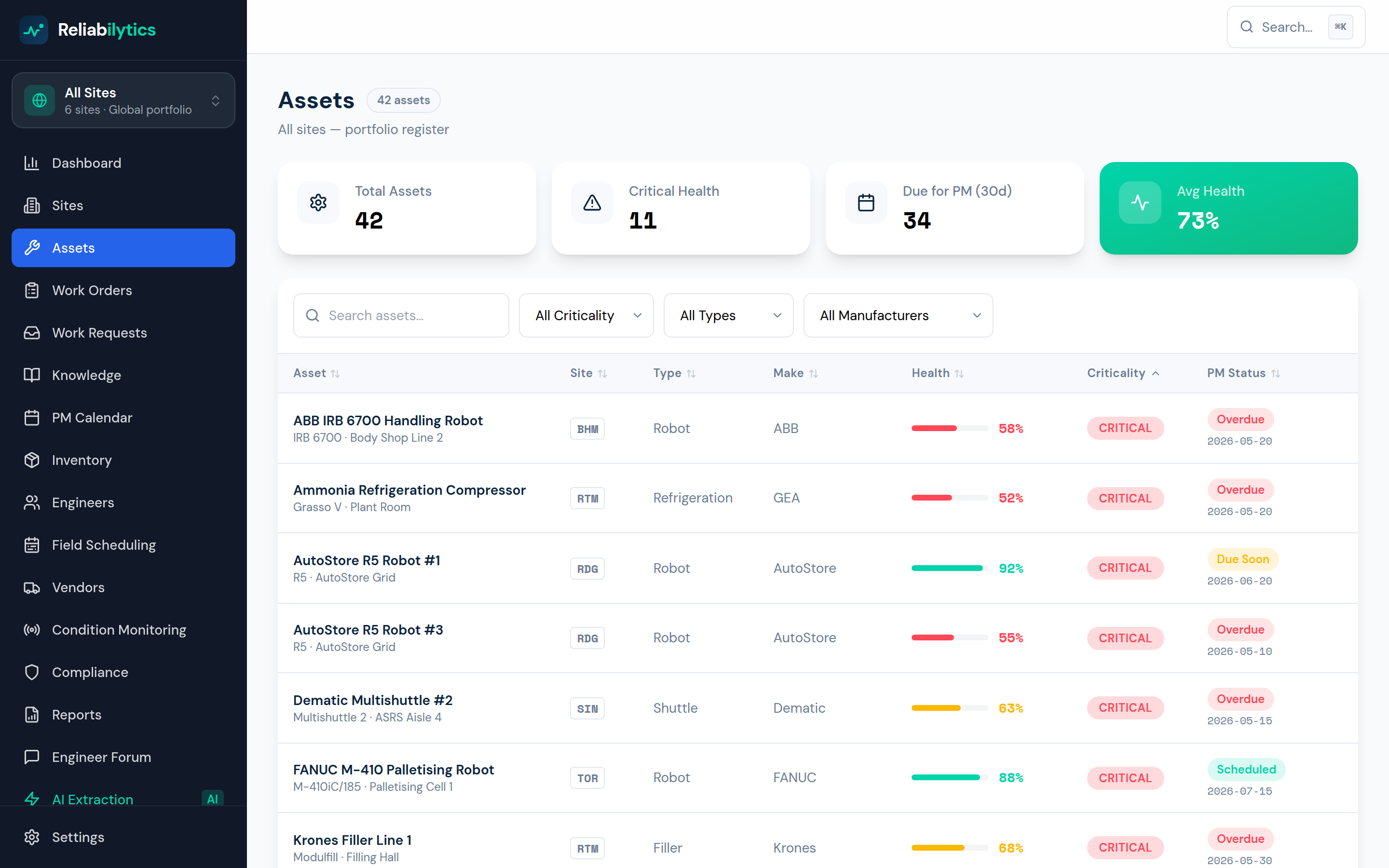Screen dimensions: 1389x868
Task: Click the TOR site tag
Action: [587, 778]
